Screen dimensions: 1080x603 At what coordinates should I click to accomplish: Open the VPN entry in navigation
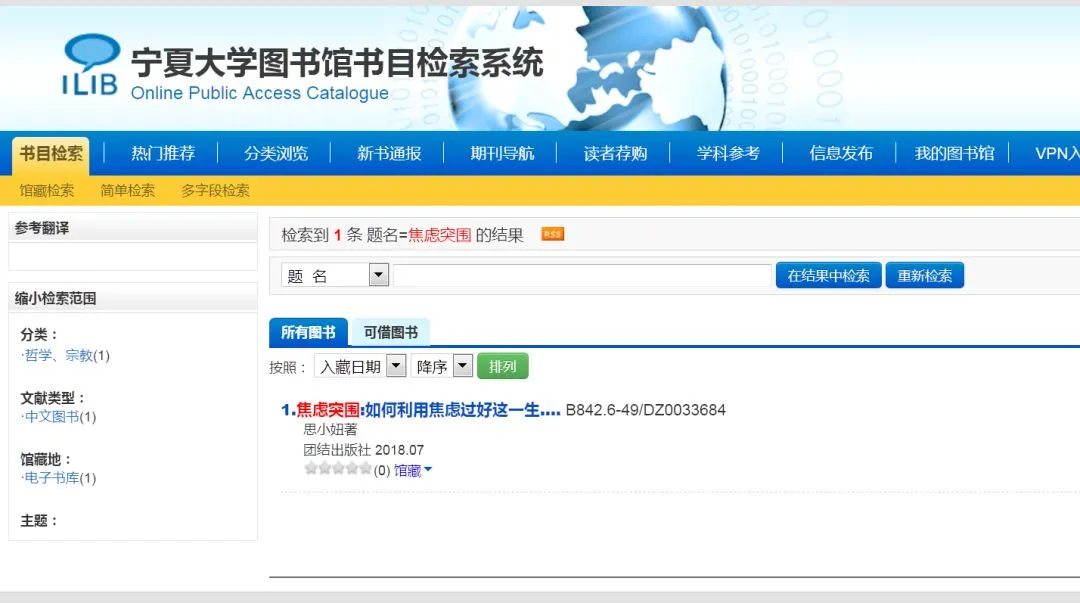[1057, 153]
